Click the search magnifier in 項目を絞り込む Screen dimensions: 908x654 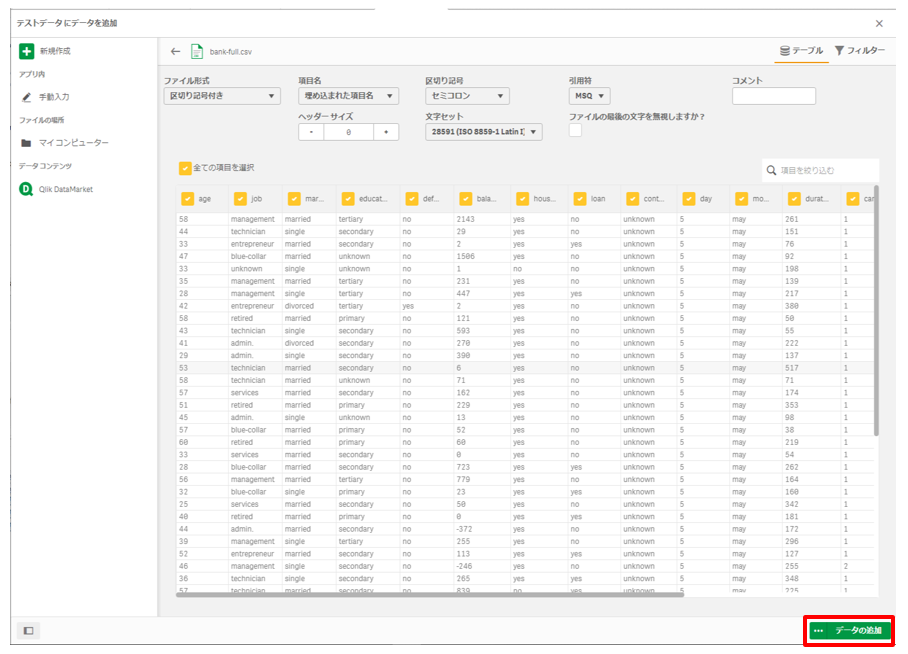click(x=770, y=170)
